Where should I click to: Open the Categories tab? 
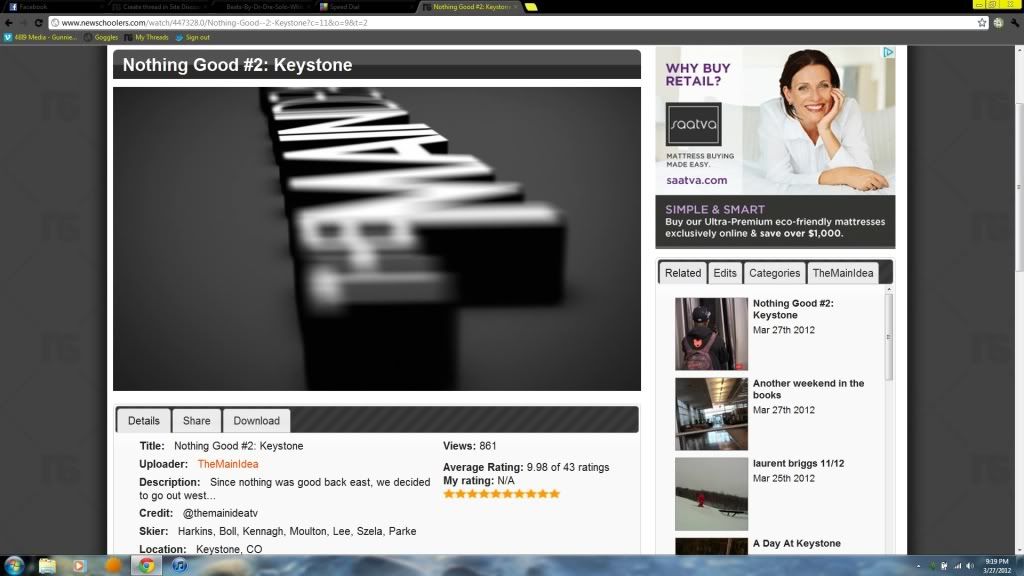tap(774, 273)
